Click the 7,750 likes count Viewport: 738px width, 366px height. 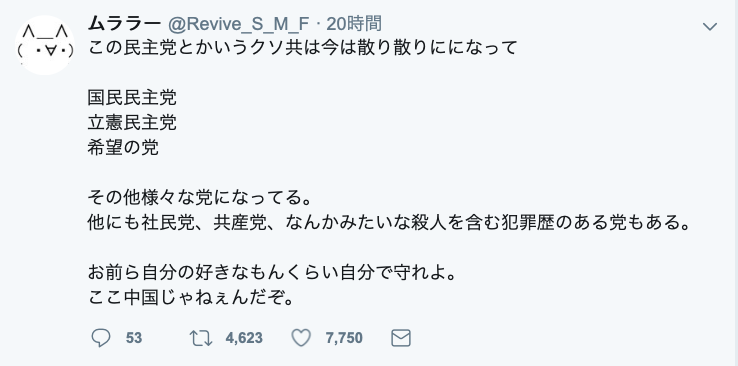coord(344,338)
